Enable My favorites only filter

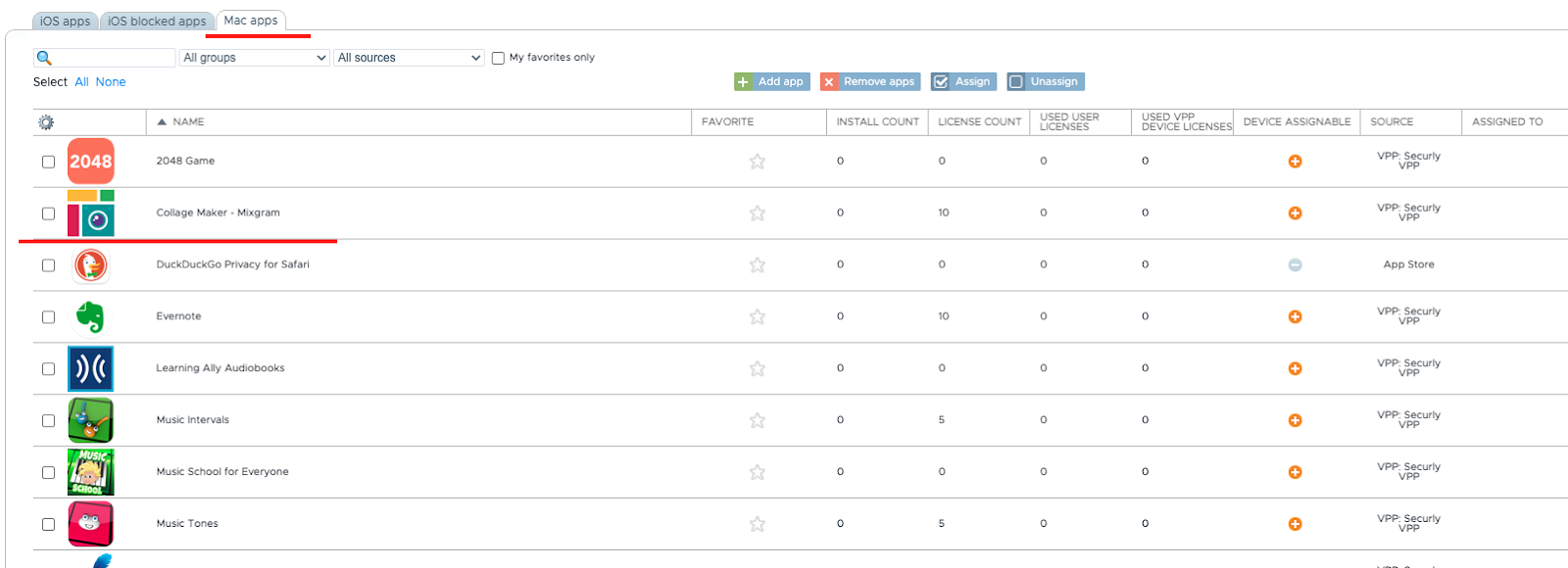tap(498, 58)
